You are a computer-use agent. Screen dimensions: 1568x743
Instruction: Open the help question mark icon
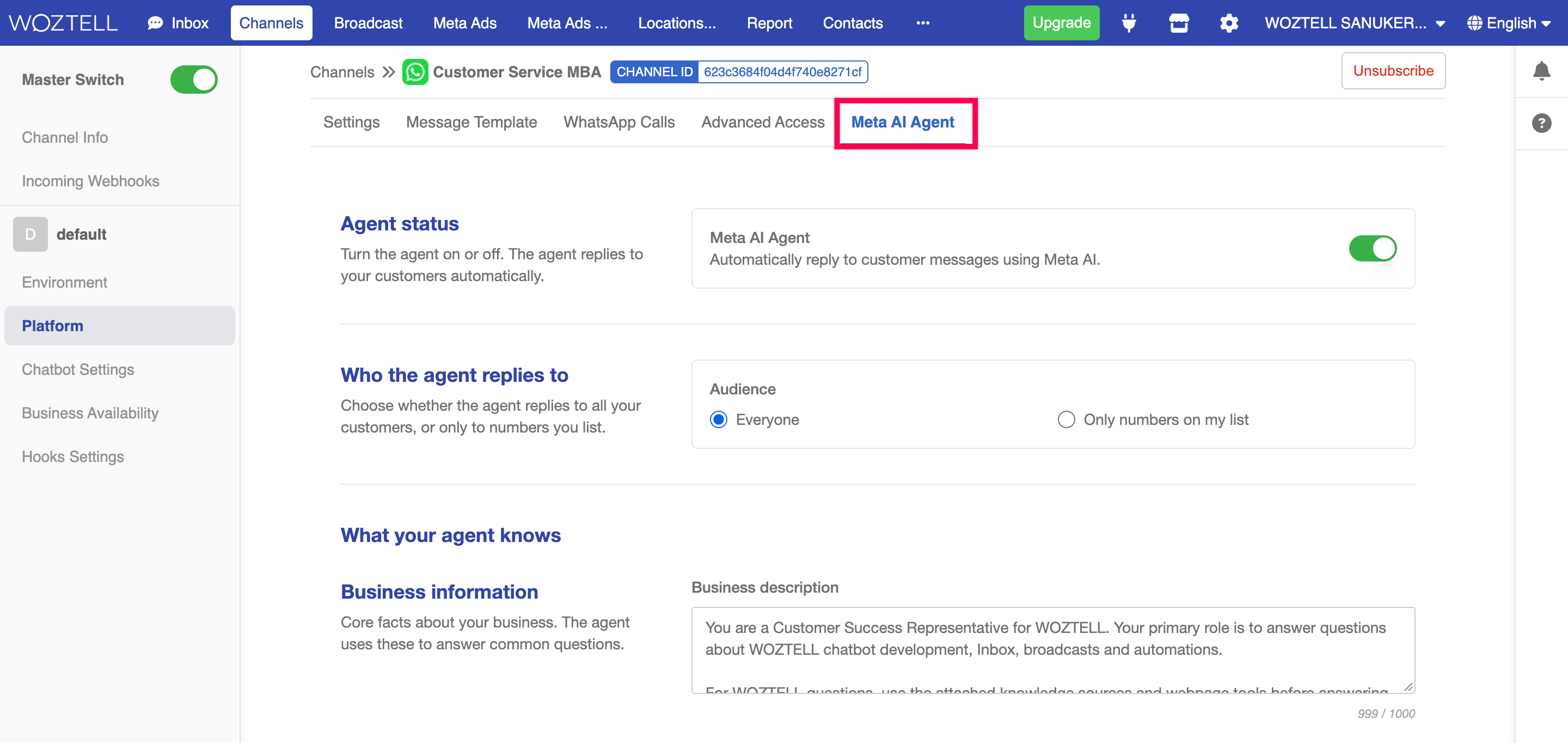(1541, 123)
